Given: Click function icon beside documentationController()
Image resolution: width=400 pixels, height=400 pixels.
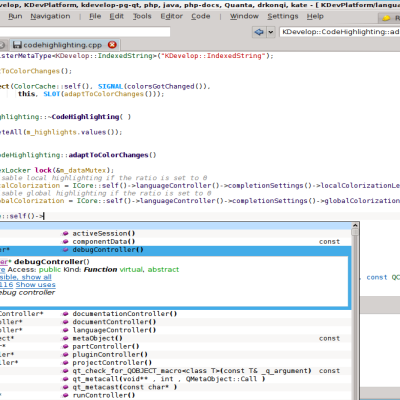Looking at the screenshot, I should pyautogui.click(x=65, y=314).
